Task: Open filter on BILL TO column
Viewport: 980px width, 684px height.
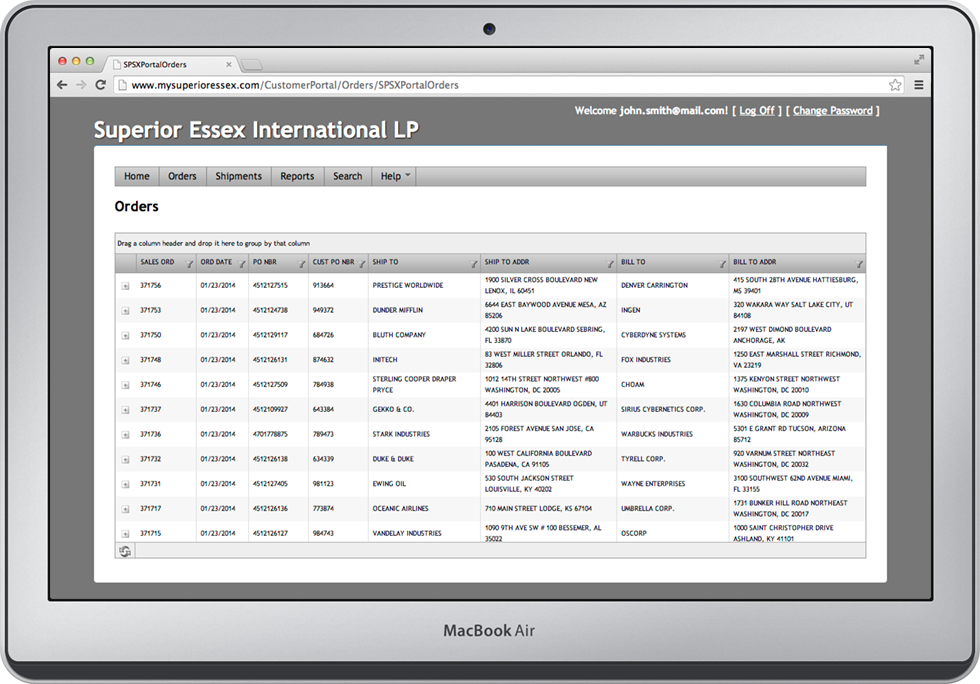Action: coord(722,264)
